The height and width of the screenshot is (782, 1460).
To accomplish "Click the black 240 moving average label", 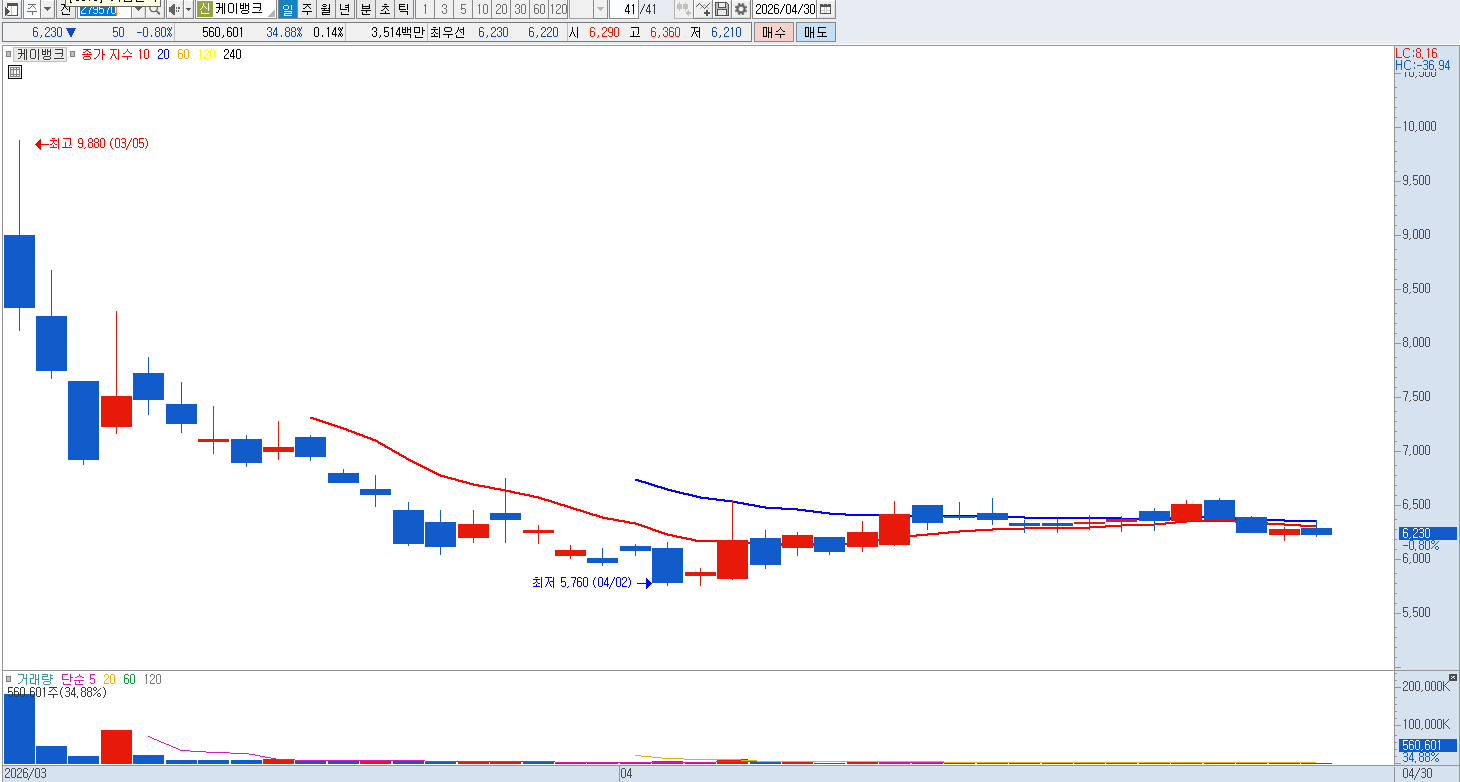I will (232, 54).
